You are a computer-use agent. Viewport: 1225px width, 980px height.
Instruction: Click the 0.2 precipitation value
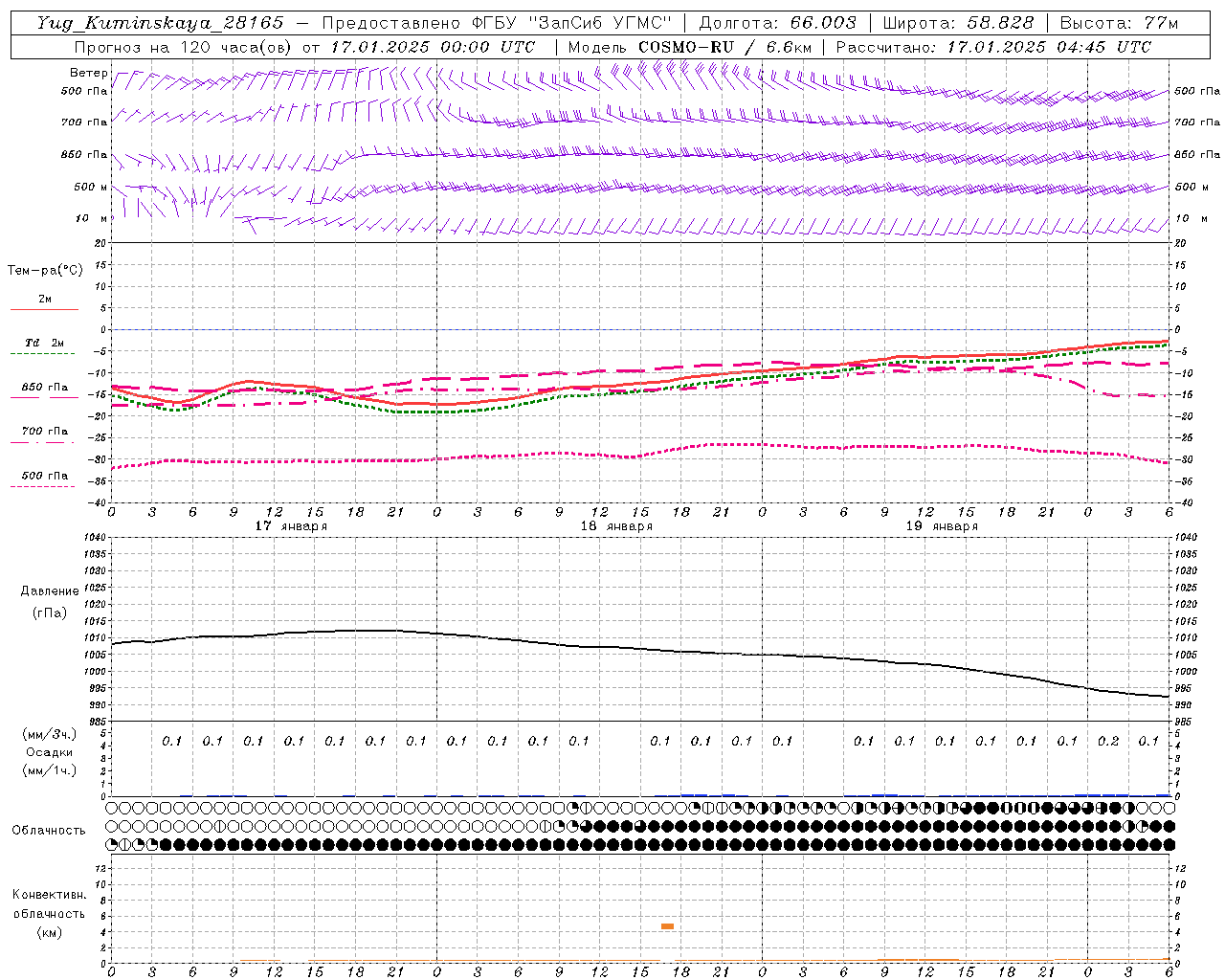[1108, 741]
